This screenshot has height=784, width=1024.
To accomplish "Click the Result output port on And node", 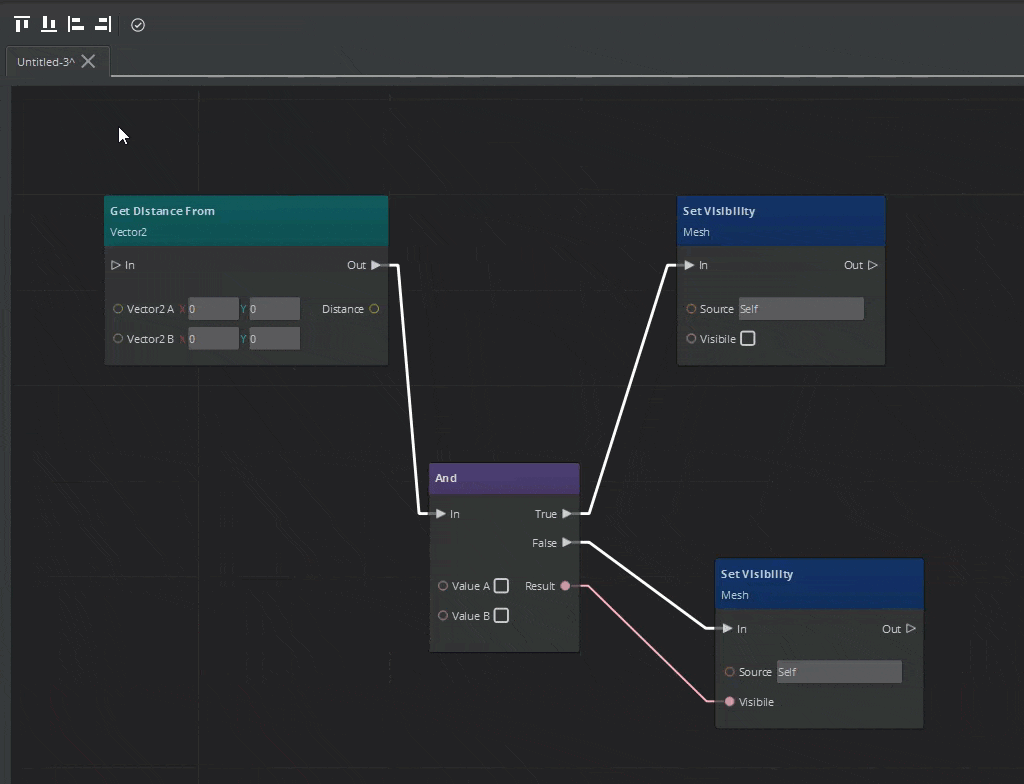I will (566, 586).
